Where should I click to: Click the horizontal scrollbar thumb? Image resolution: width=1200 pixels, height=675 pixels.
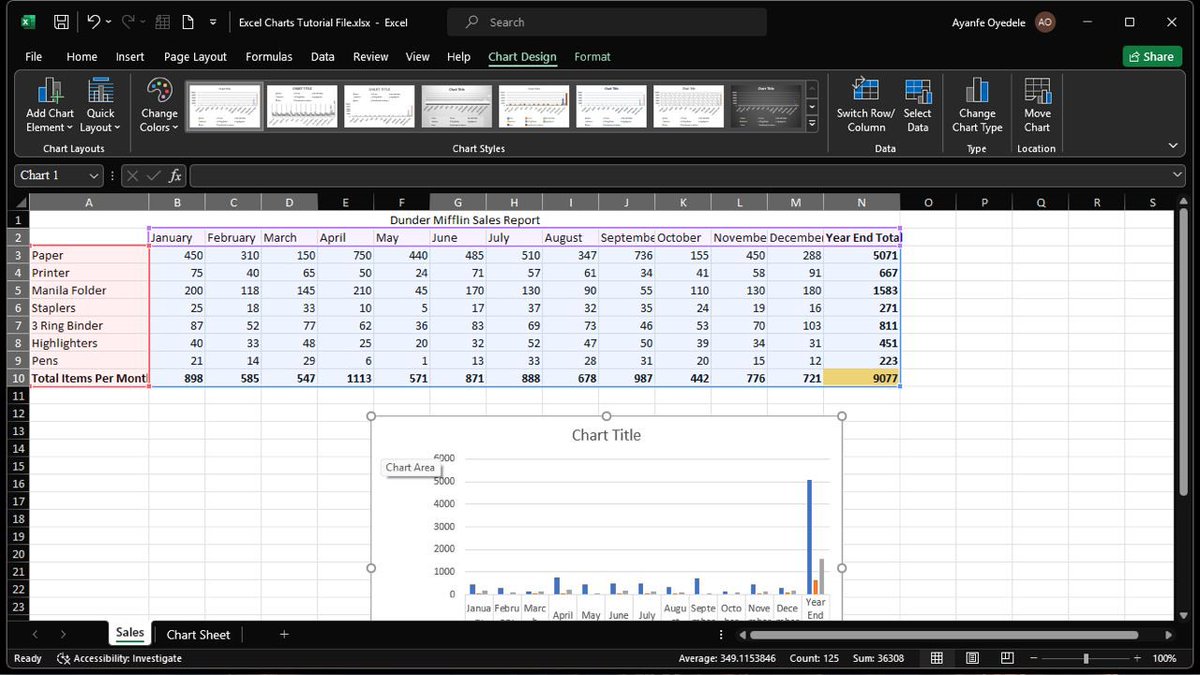point(944,634)
